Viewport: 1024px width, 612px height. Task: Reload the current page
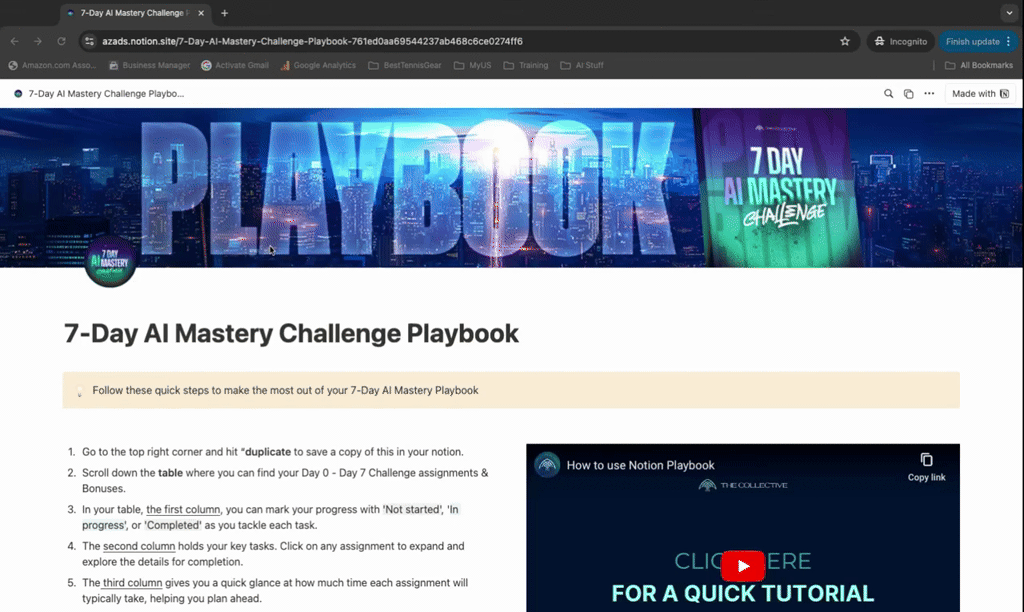62,41
